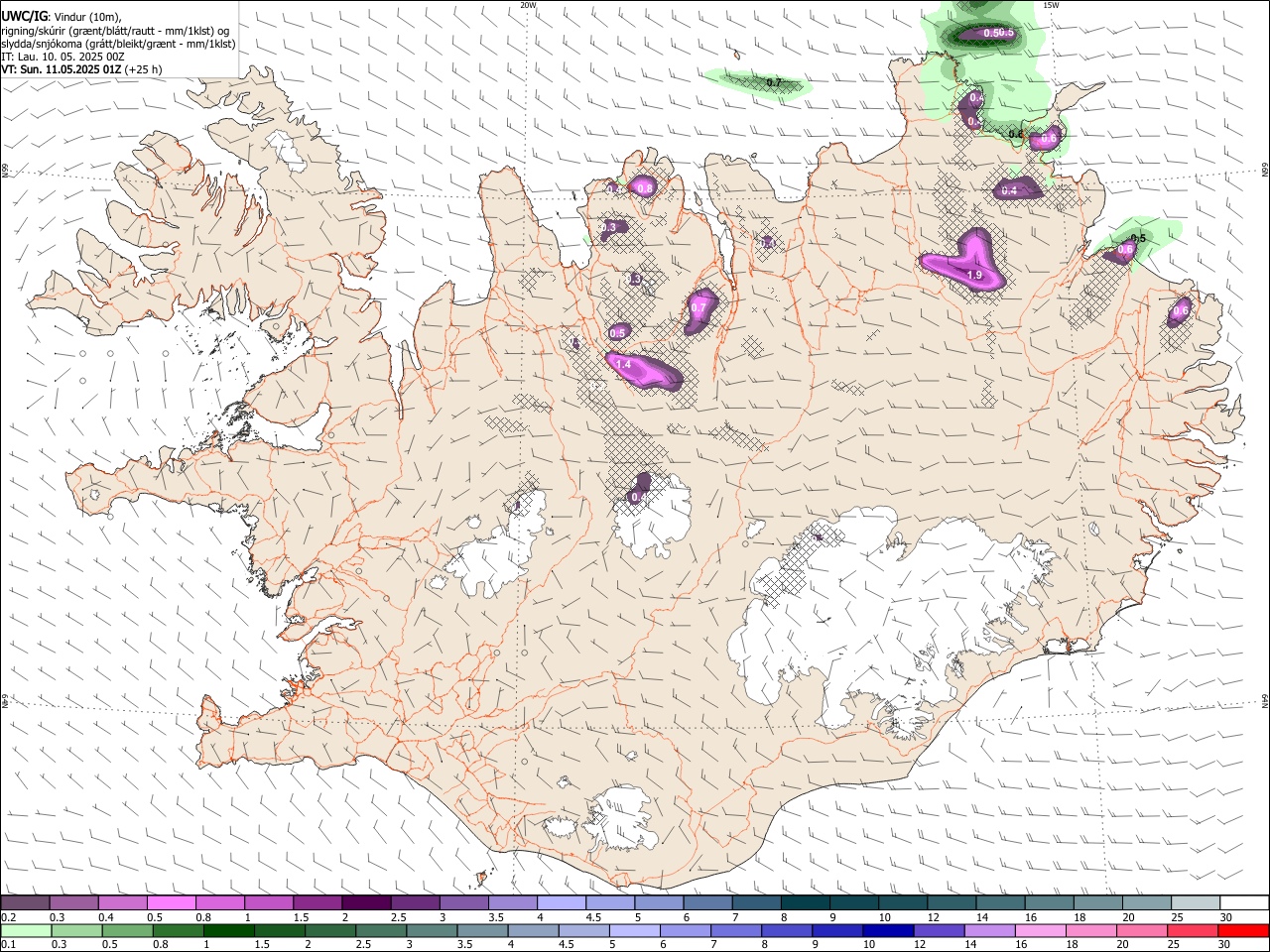
Task: Click the '15W' longitude label at top edge
Action: pyautogui.click(x=1051, y=5)
